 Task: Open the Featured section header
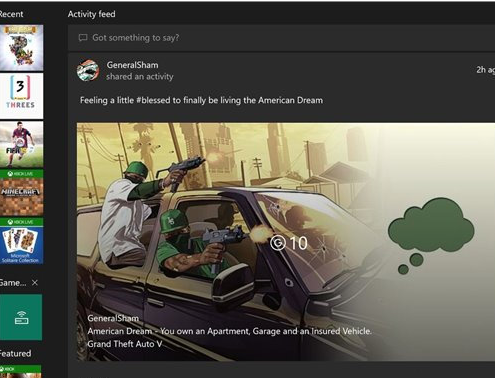15,353
